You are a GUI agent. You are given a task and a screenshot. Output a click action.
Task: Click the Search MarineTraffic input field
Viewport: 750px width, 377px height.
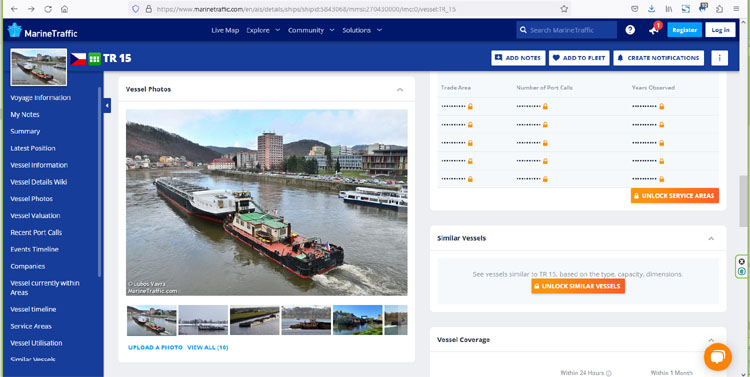[x=566, y=30]
